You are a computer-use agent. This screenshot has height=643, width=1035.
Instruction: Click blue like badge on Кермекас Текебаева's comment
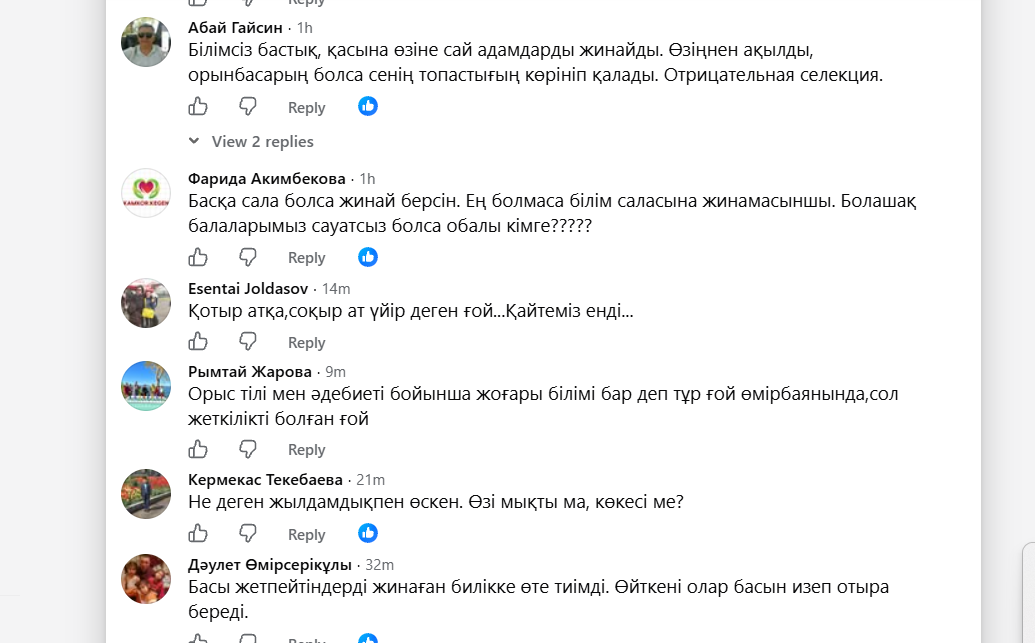tap(368, 533)
